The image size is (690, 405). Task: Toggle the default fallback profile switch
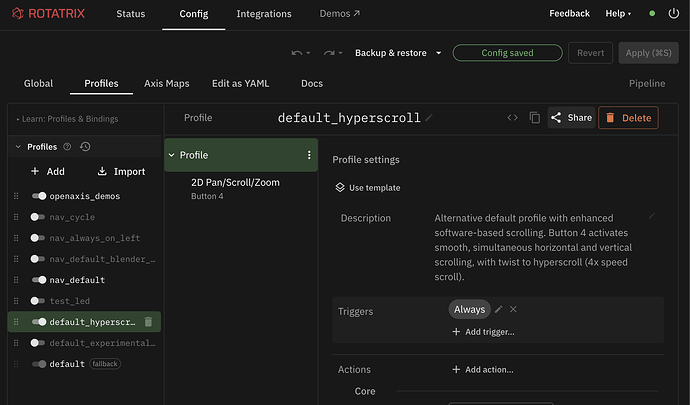tap(39, 364)
